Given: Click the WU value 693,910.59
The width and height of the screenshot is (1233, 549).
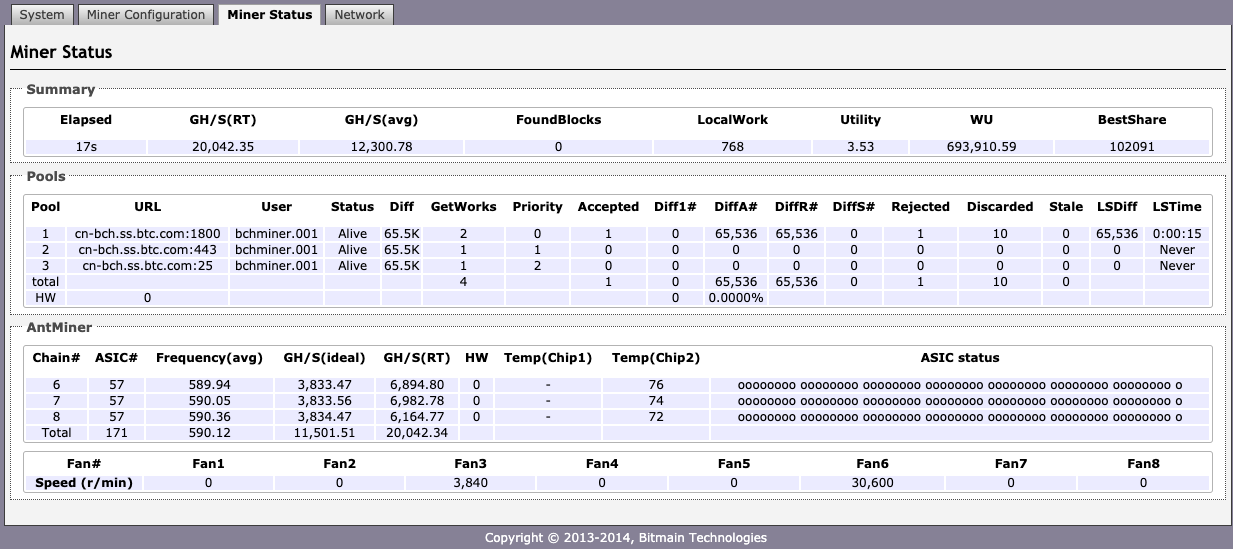Looking at the screenshot, I should 980,146.
